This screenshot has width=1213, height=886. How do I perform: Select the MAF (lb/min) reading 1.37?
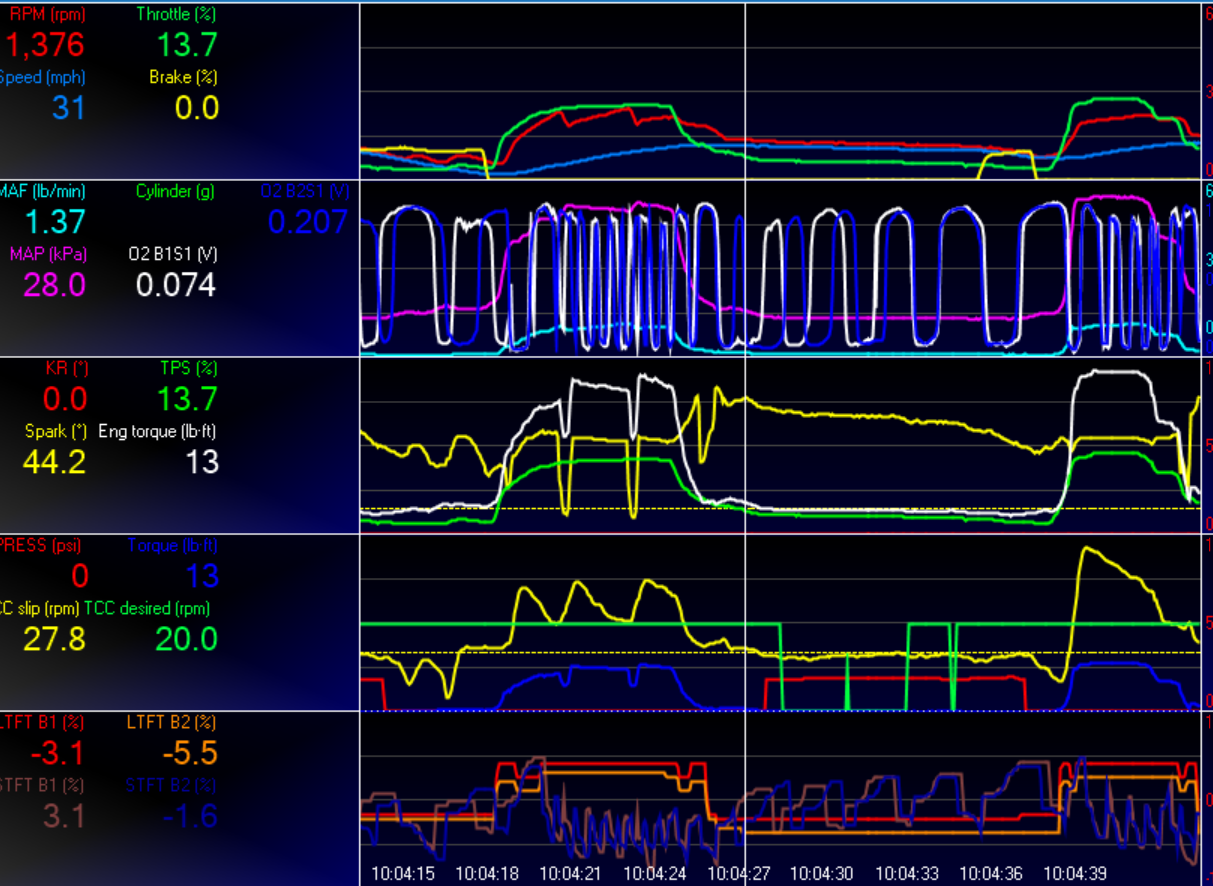point(55,222)
